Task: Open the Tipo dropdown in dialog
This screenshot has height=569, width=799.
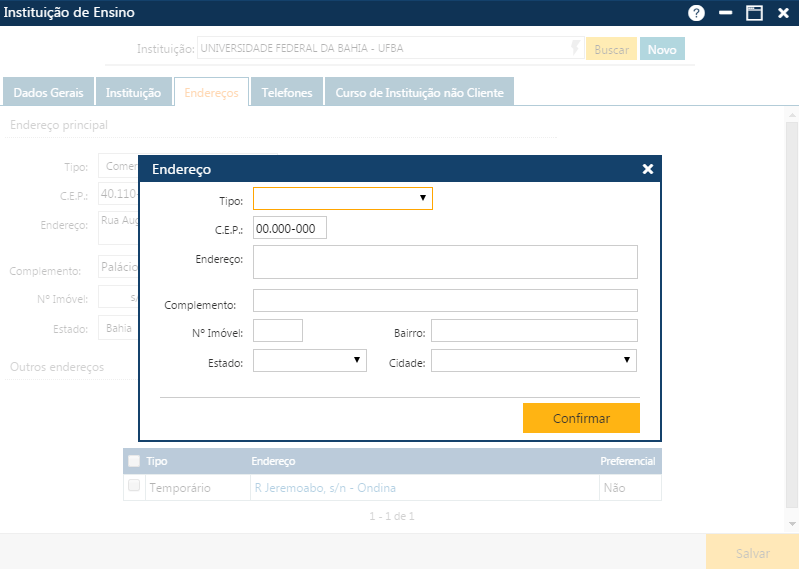Action: point(342,199)
